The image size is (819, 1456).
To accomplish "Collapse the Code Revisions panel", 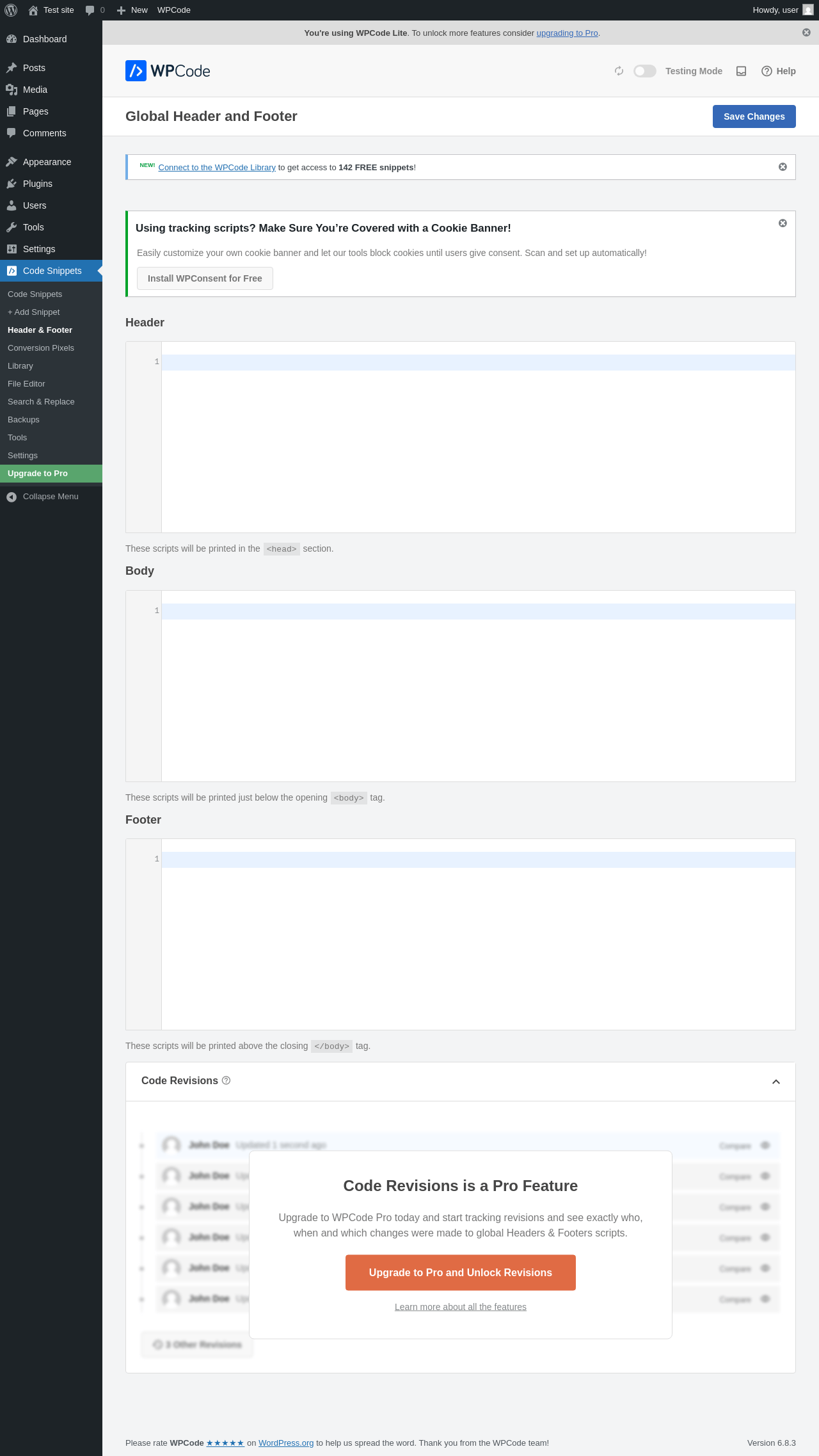I will [x=776, y=1082].
